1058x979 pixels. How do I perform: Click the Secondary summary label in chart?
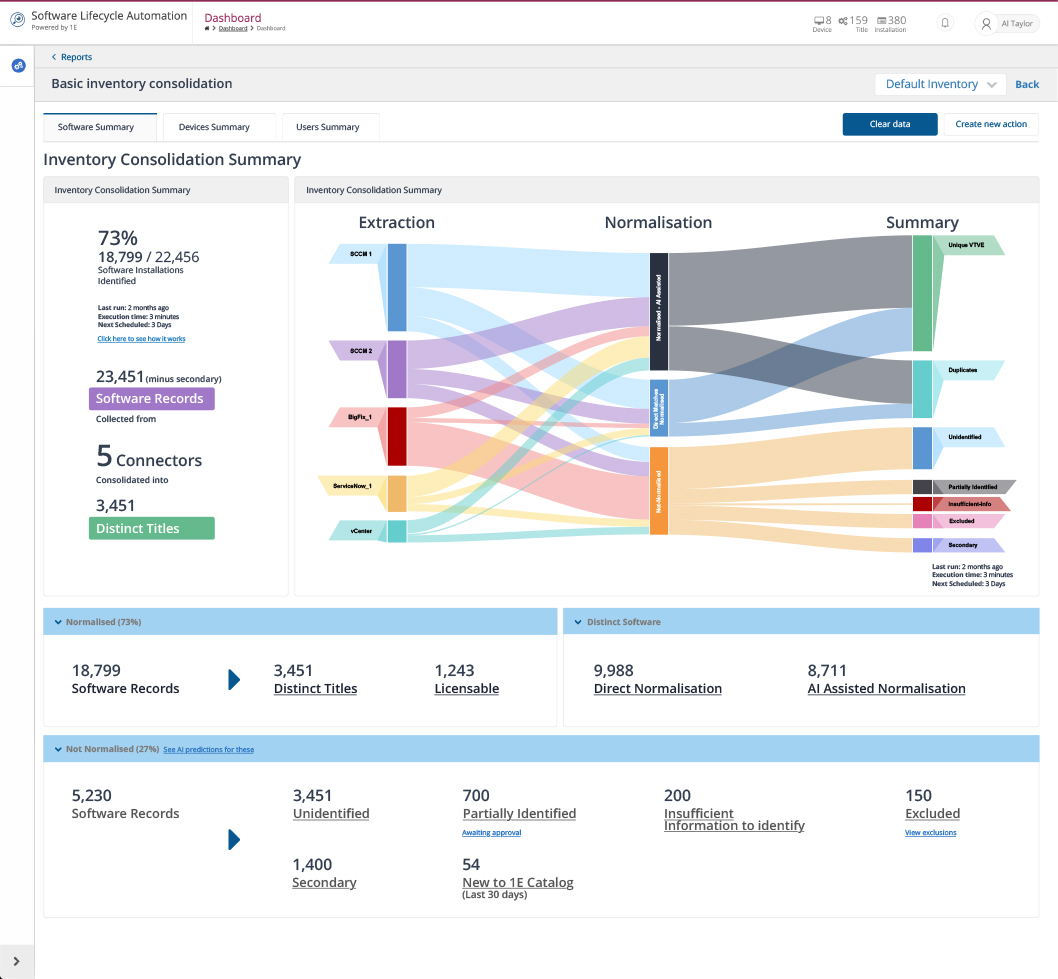[x=968, y=545]
